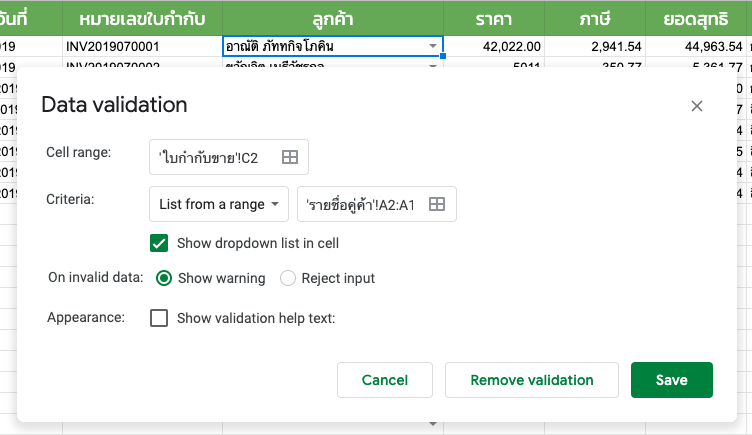Viewport: 752px width, 435px height.
Task: Select the ราคา column header
Action: point(494,19)
